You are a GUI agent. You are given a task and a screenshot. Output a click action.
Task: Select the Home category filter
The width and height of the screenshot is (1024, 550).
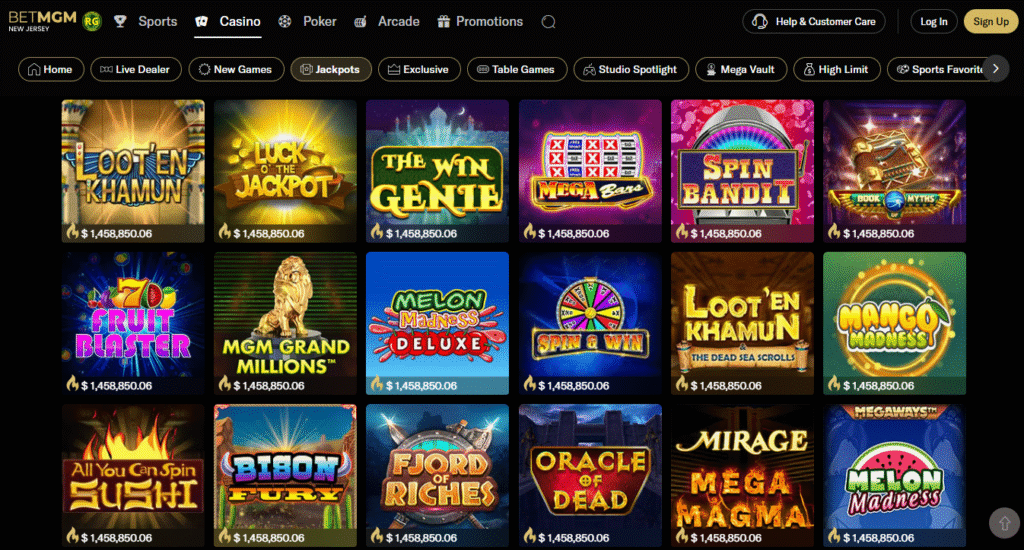click(x=50, y=70)
